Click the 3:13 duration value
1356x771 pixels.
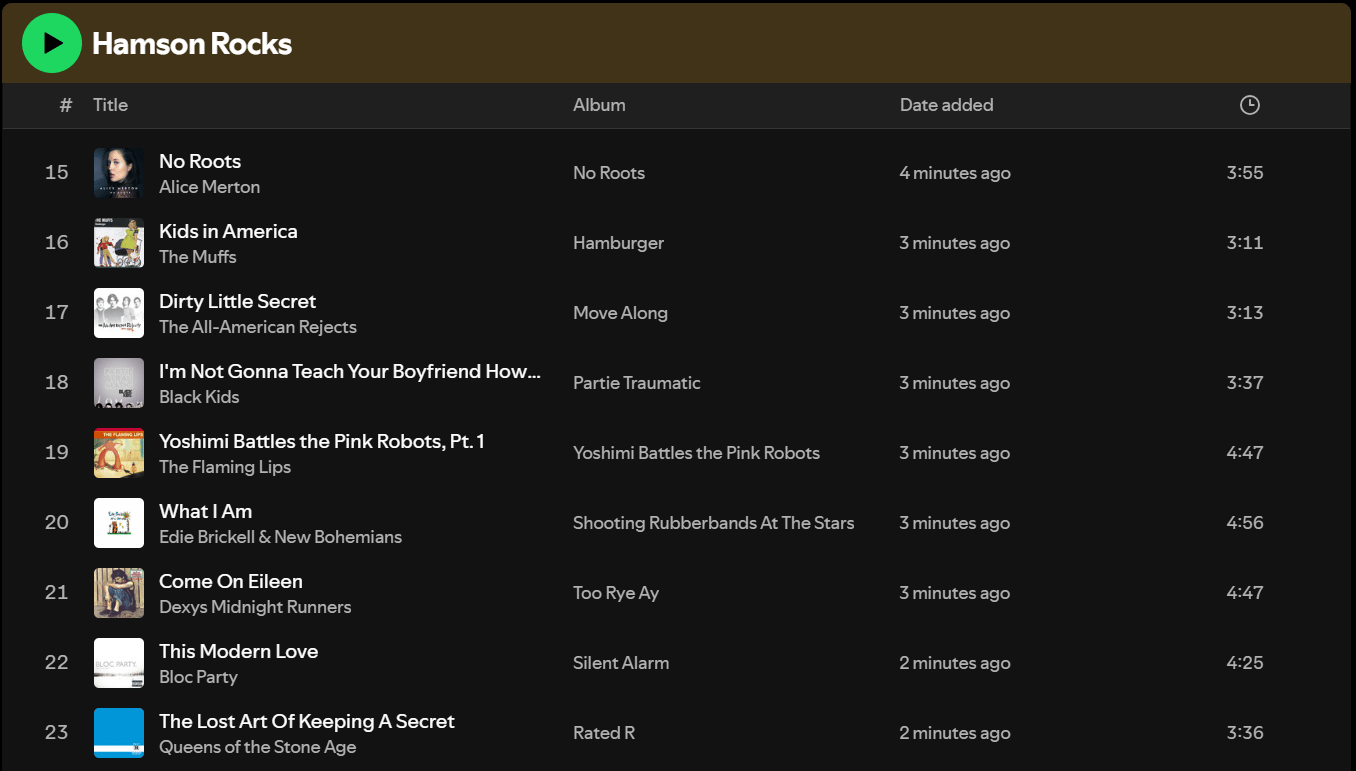pos(1245,313)
